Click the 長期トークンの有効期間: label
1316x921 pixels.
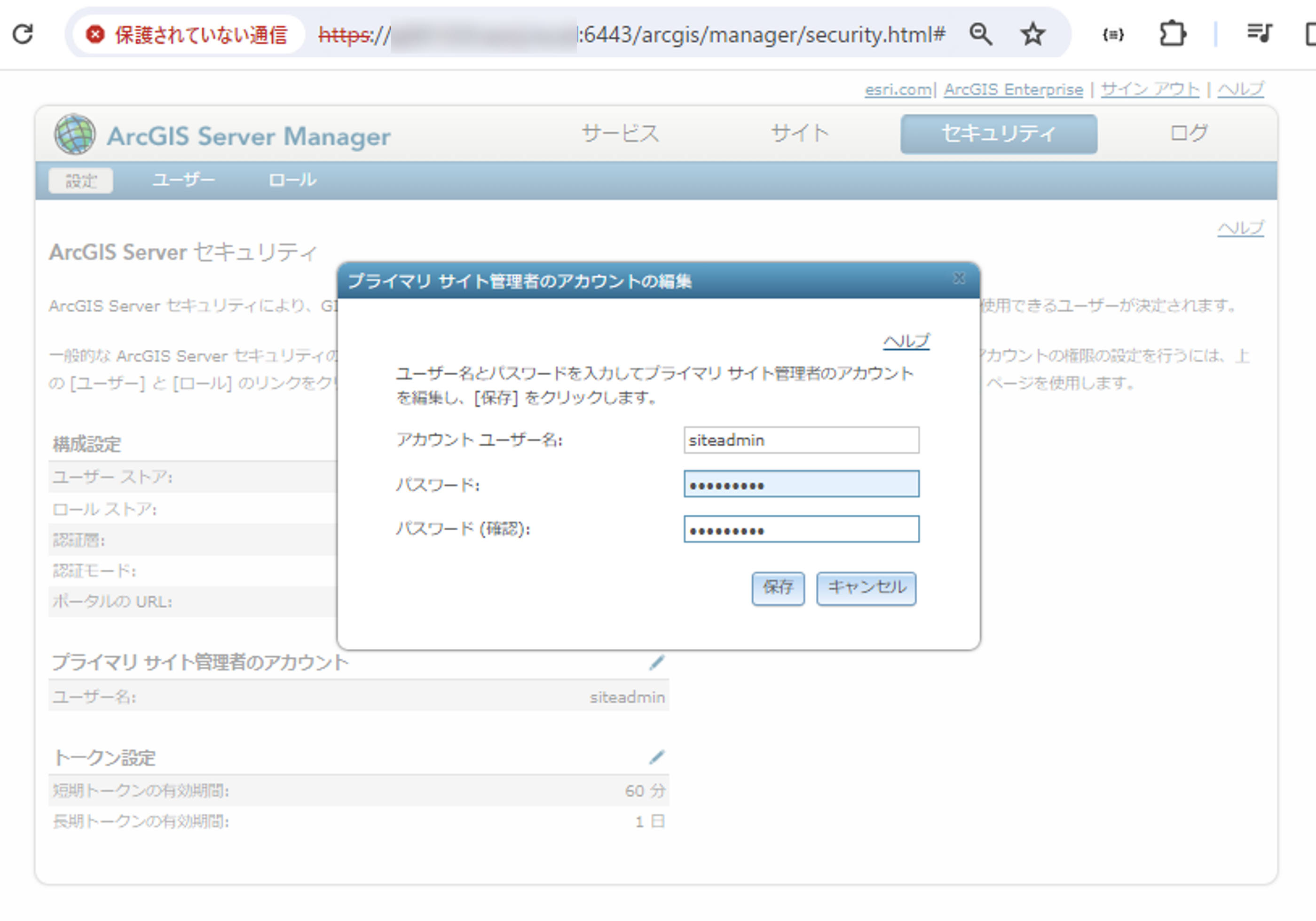(x=141, y=822)
